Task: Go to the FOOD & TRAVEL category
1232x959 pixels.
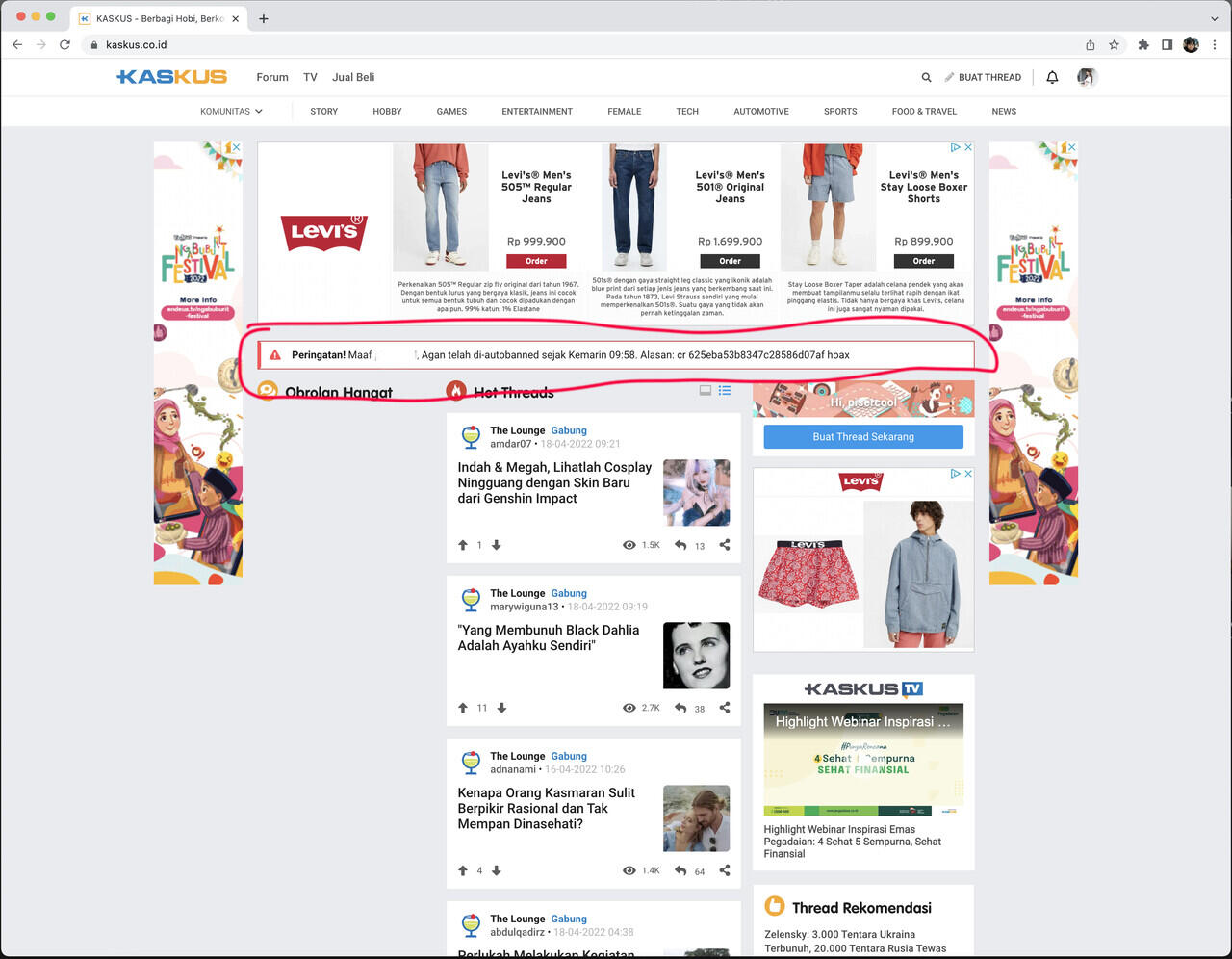Action: (x=924, y=112)
